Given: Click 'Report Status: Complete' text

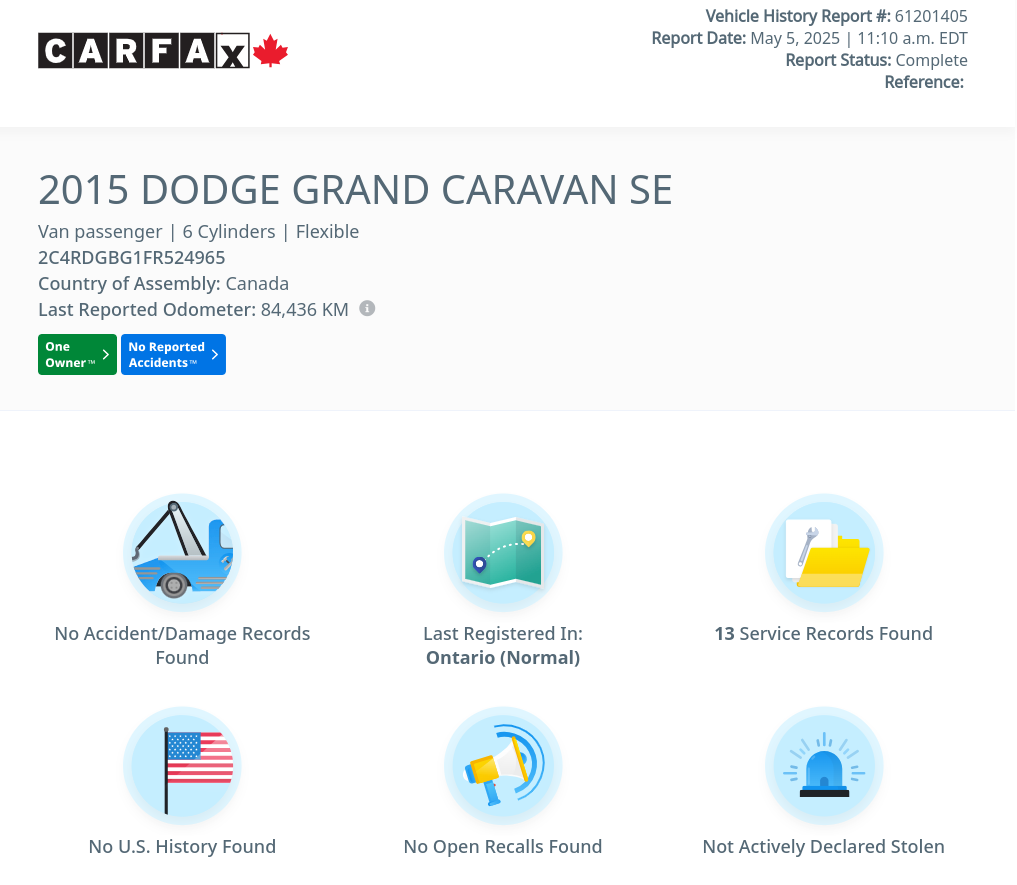Looking at the screenshot, I should click(x=876, y=60).
